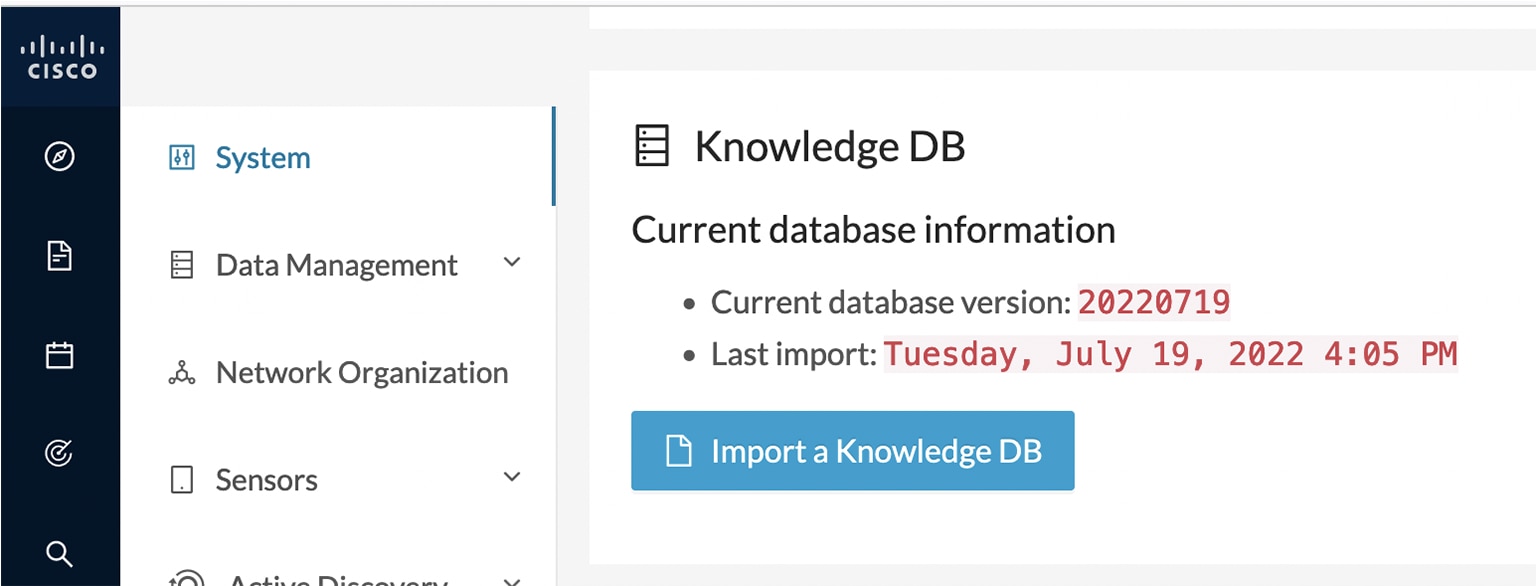Open the Reports document icon

point(60,256)
